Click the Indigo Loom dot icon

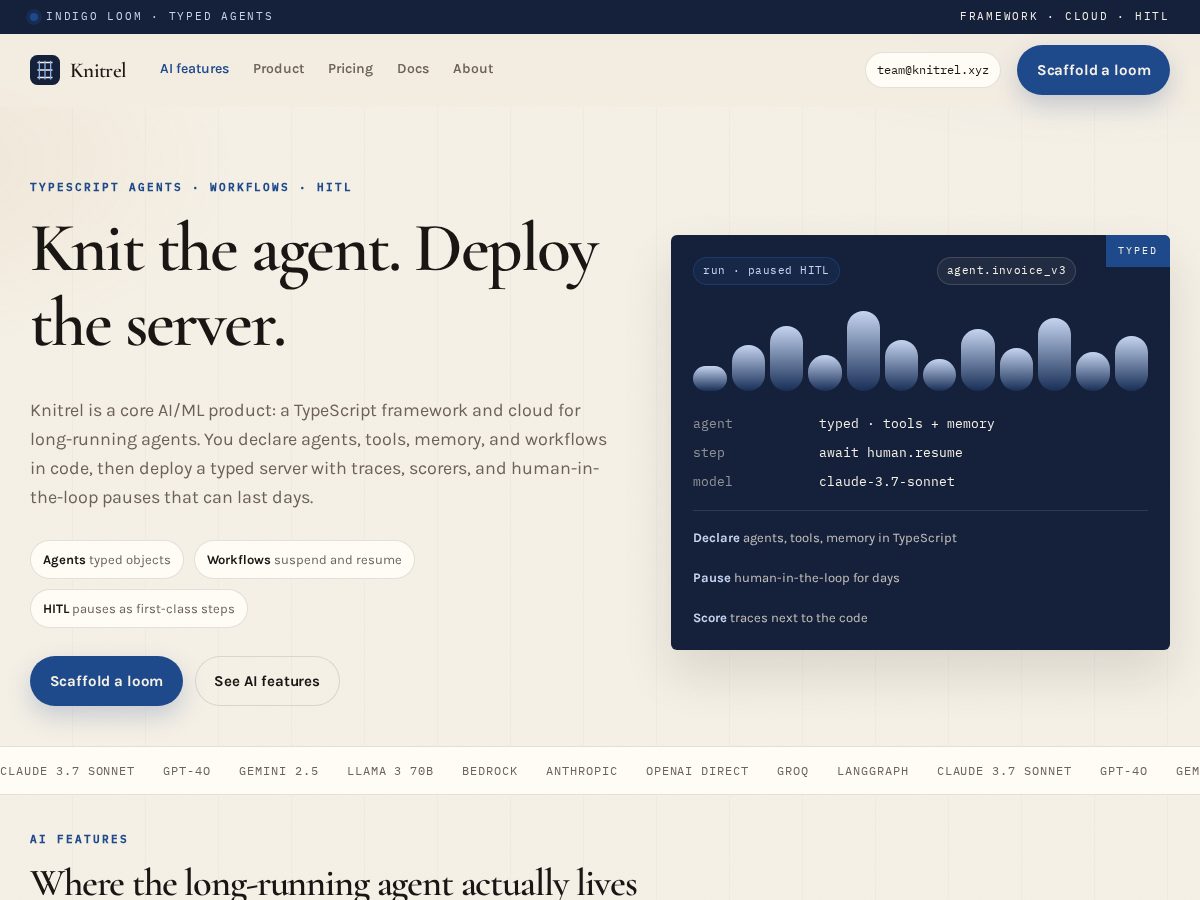[34, 16]
